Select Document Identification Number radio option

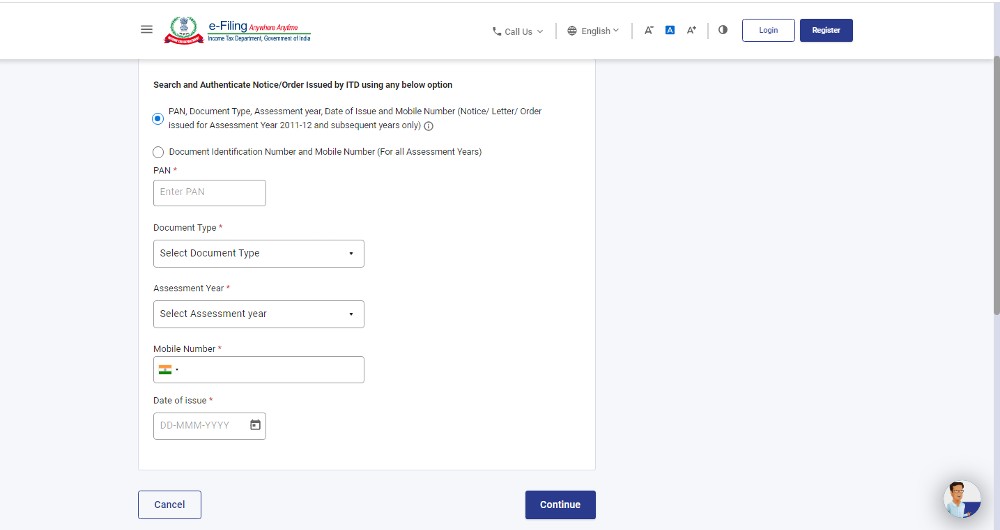158,152
